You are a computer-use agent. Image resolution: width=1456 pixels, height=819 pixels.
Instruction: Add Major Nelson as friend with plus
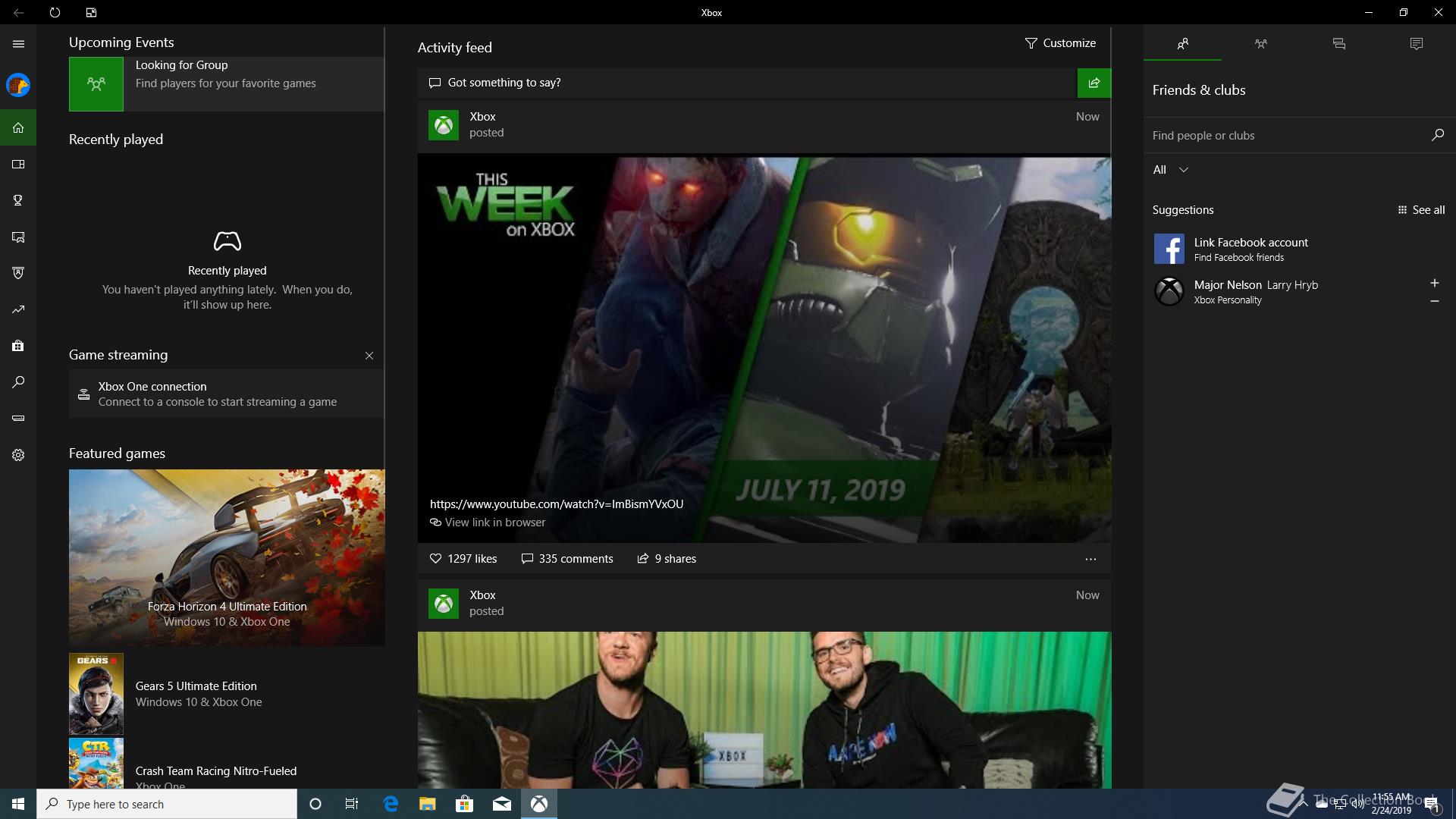tap(1434, 283)
